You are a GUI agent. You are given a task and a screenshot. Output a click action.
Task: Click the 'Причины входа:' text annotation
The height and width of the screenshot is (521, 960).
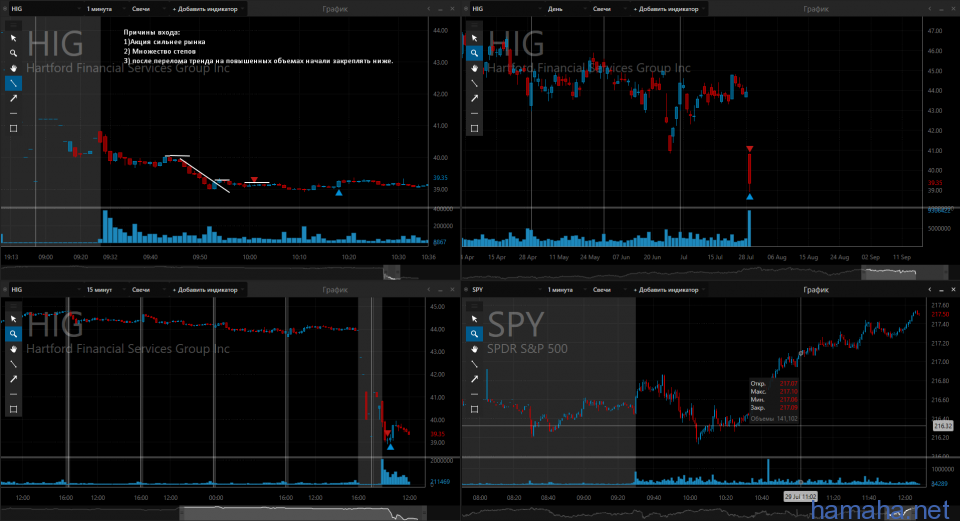(x=152, y=32)
